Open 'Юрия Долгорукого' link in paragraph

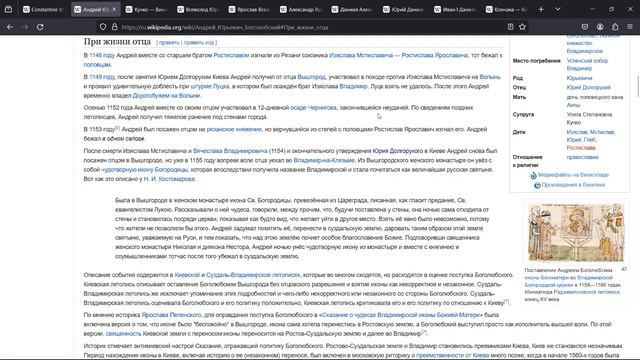pyautogui.click(x=398, y=151)
